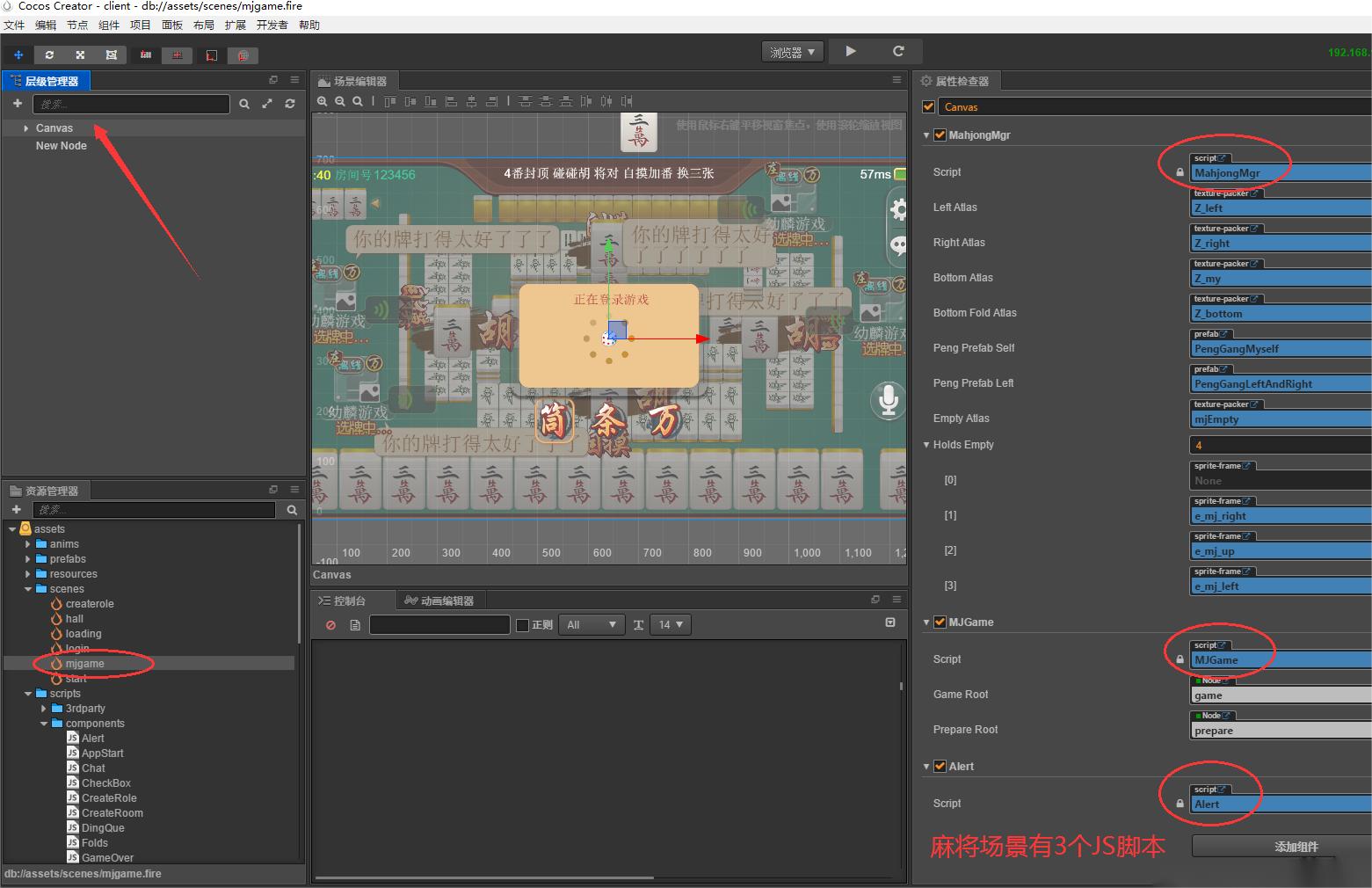Open the 开发者 menu
This screenshot has height=888, width=1372.
pos(272,25)
